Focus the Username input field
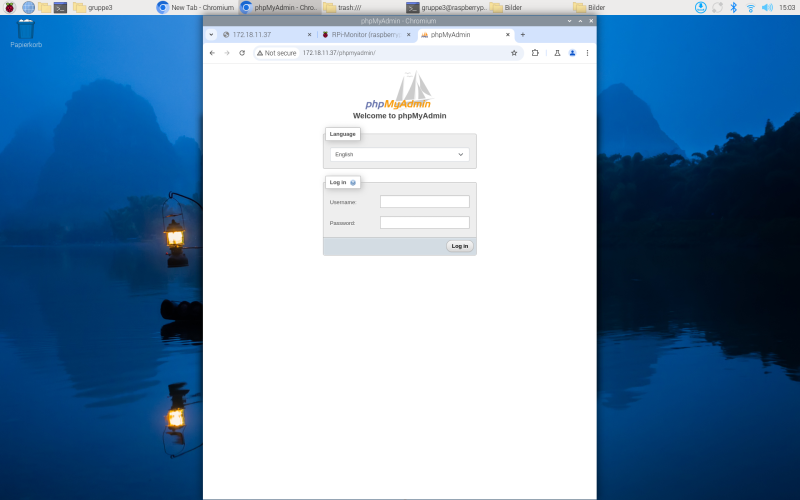800x500 pixels. (424, 202)
